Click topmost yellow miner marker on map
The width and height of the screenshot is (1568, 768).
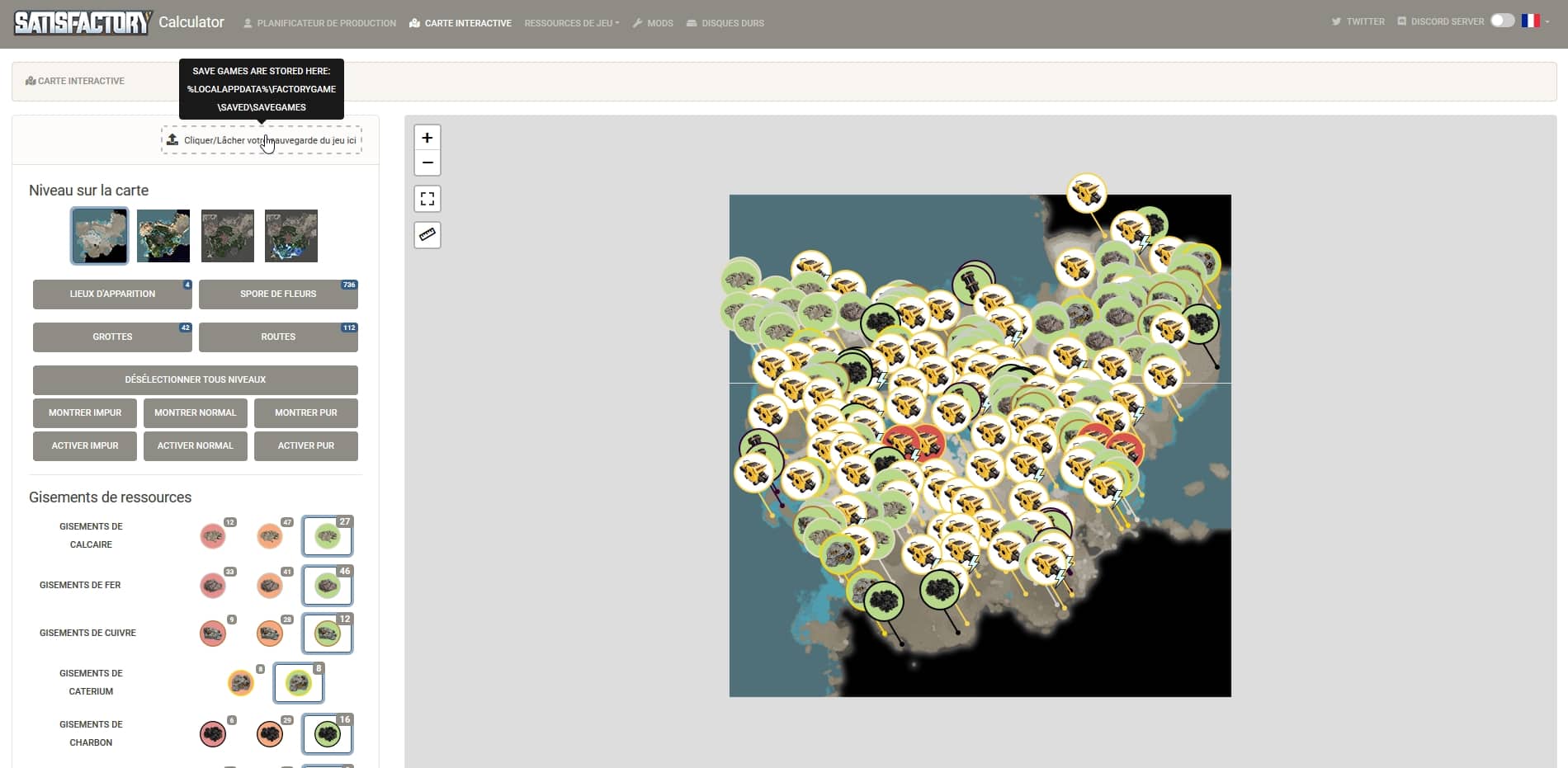1086,193
